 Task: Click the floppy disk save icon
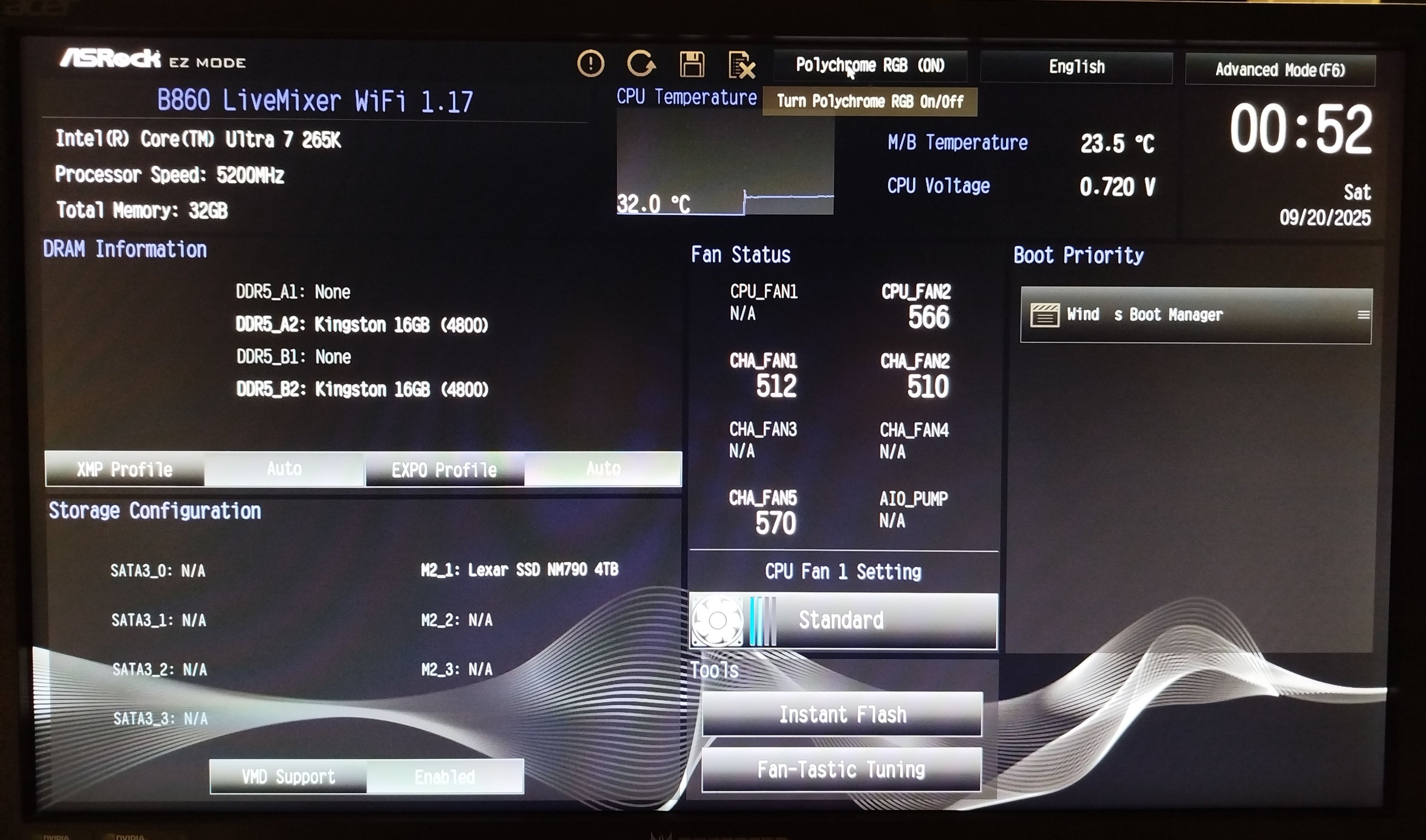[x=691, y=64]
